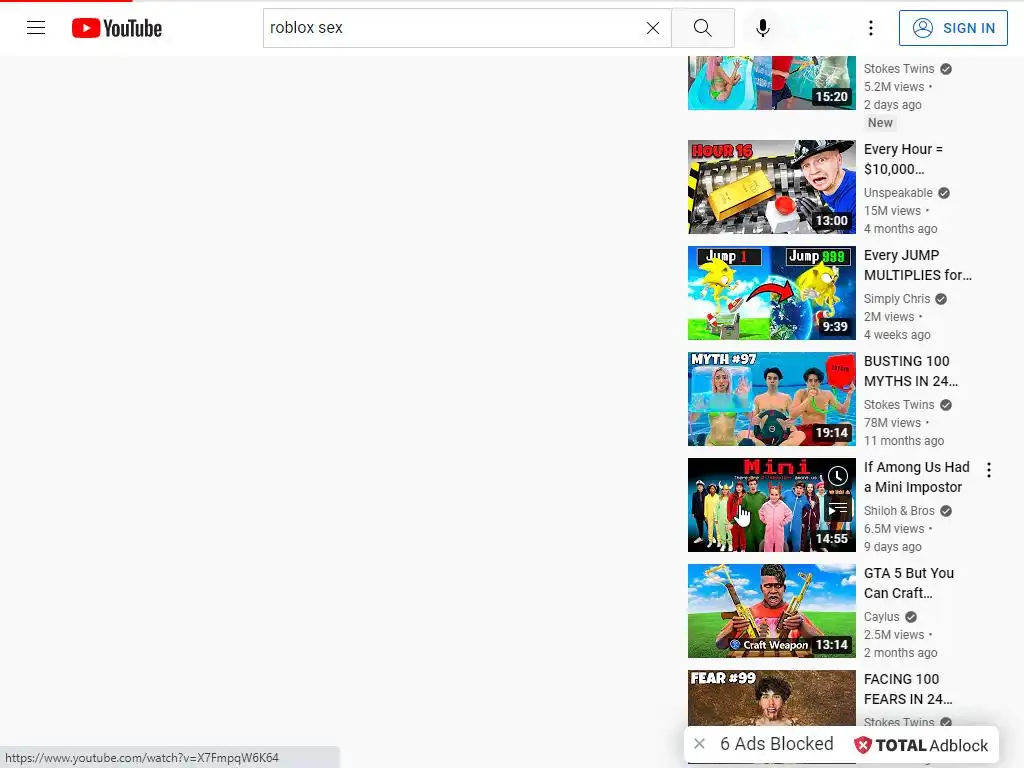Add Mini Impostor video to queue
This screenshot has height=768, width=1024.
[x=838, y=507]
